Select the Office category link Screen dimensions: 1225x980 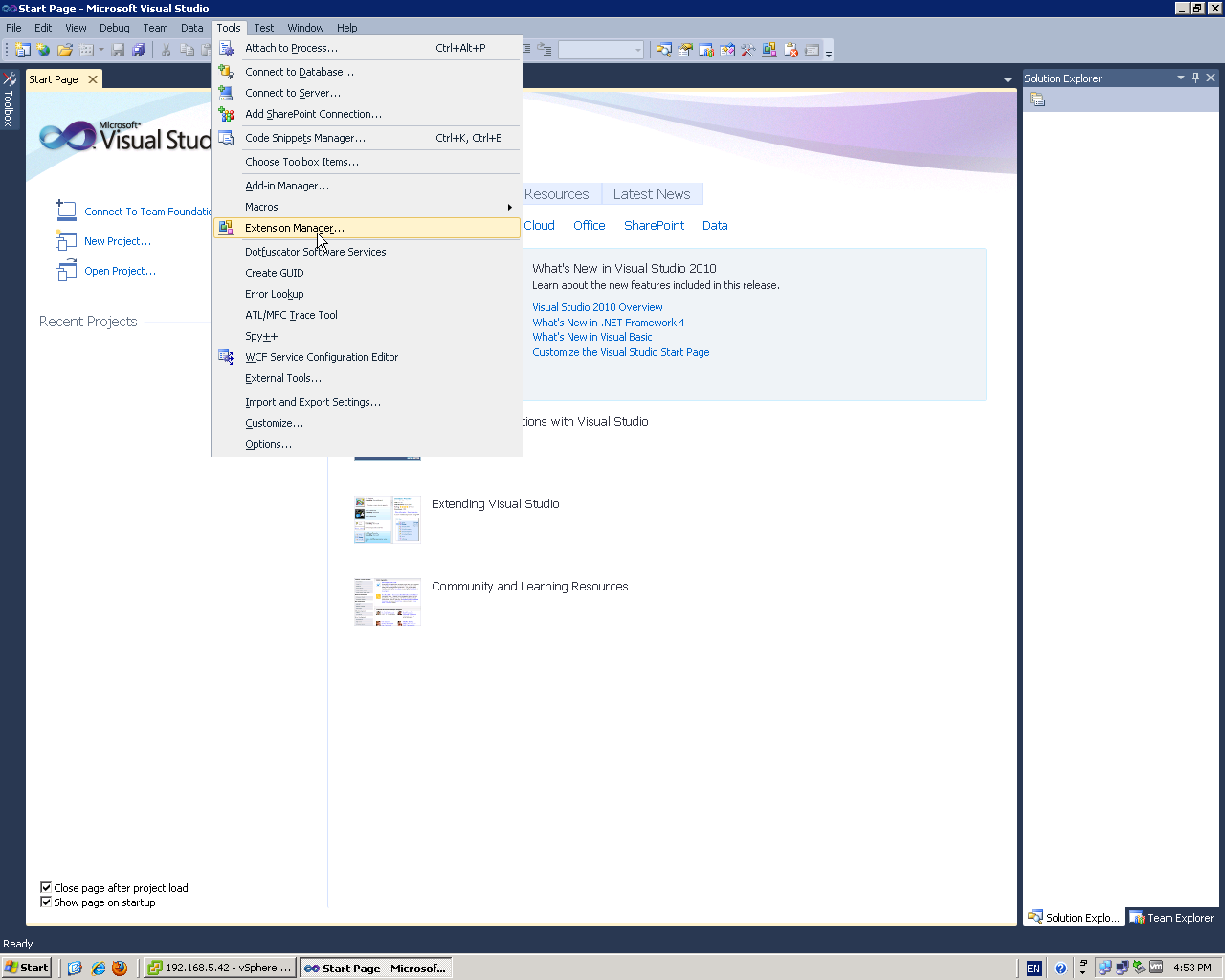click(x=590, y=226)
